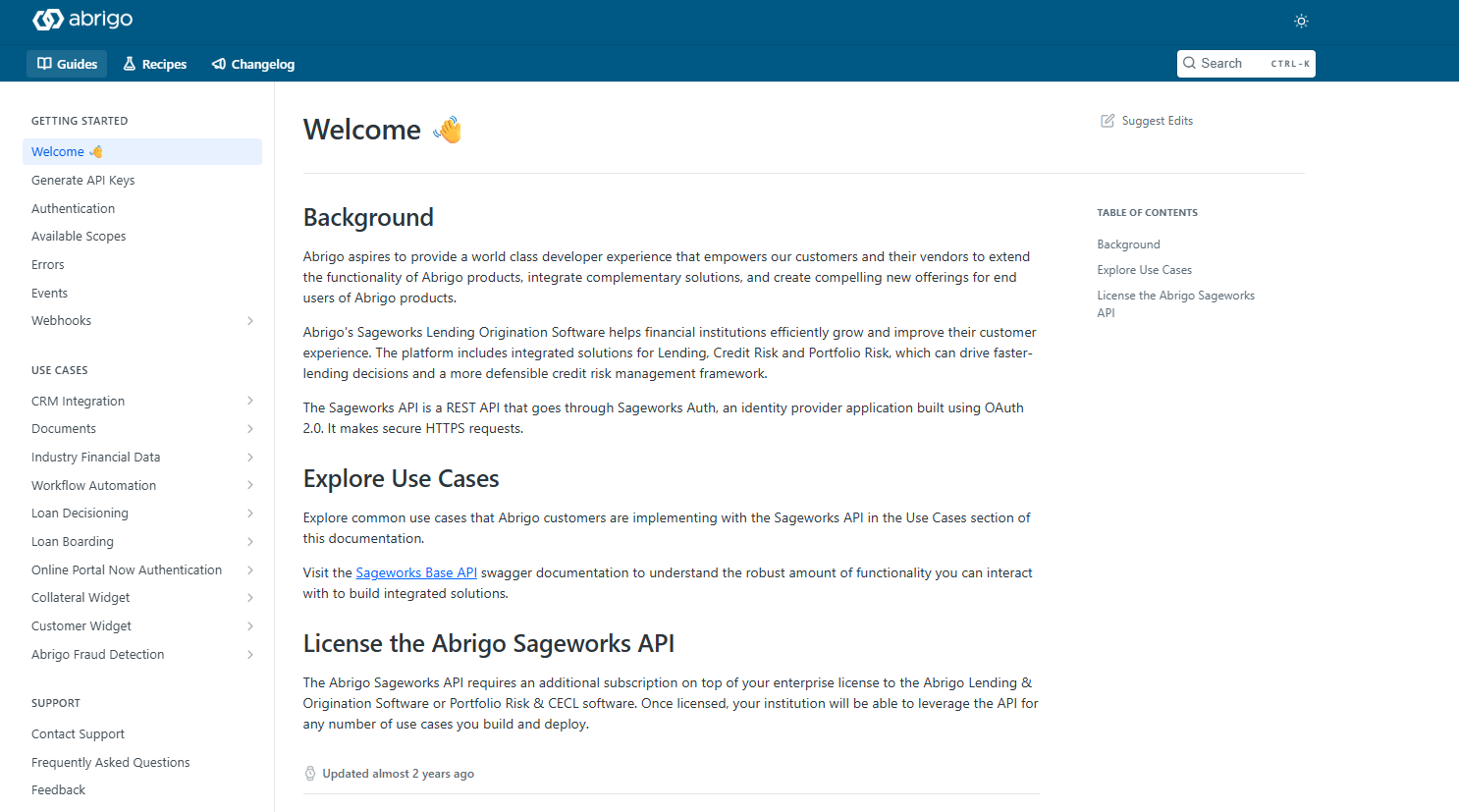Open the Sageworks Base API link
Screen dimensions: 1459x812
pos(416,572)
